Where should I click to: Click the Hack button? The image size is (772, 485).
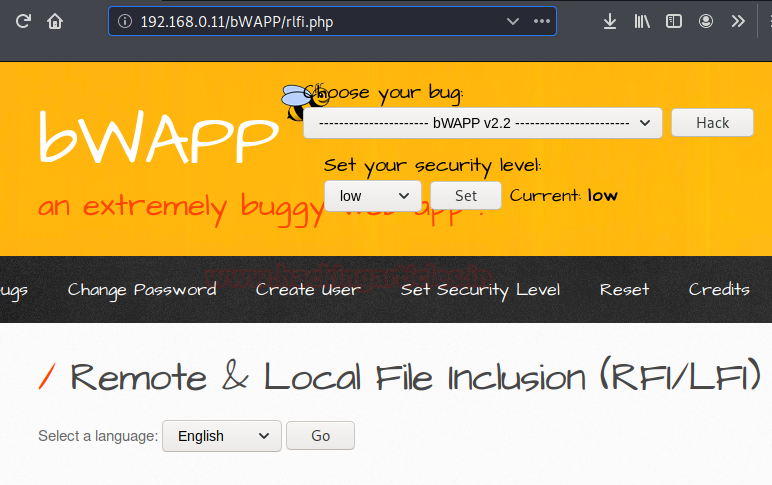[x=712, y=123]
